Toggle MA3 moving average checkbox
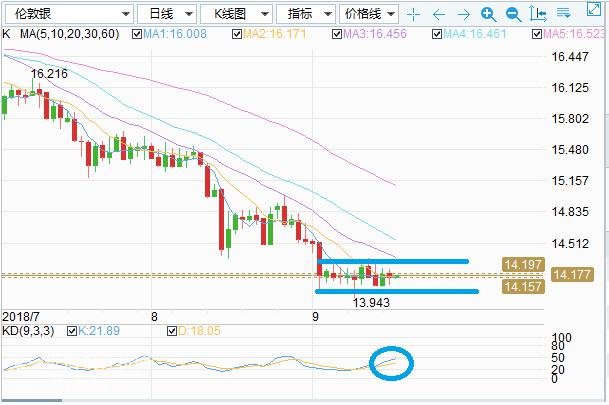Screen dimensions: 609x405 pos(337,34)
